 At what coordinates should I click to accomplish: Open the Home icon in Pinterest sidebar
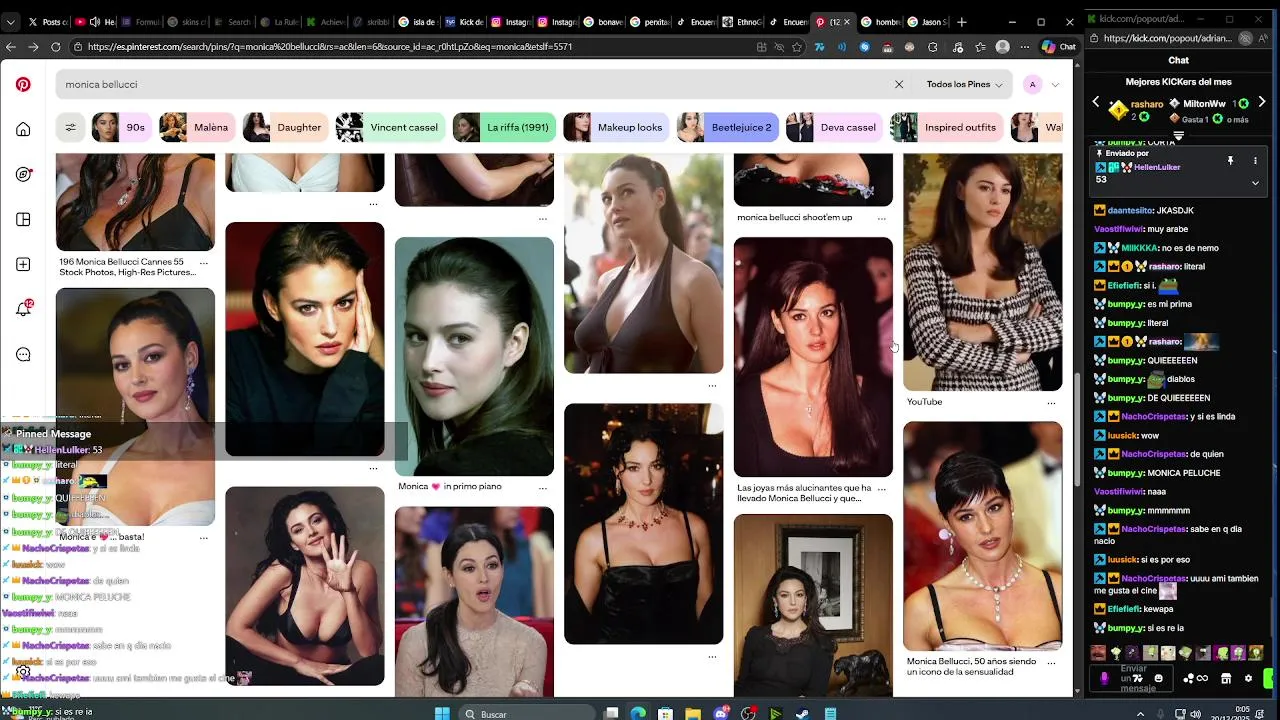click(23, 129)
